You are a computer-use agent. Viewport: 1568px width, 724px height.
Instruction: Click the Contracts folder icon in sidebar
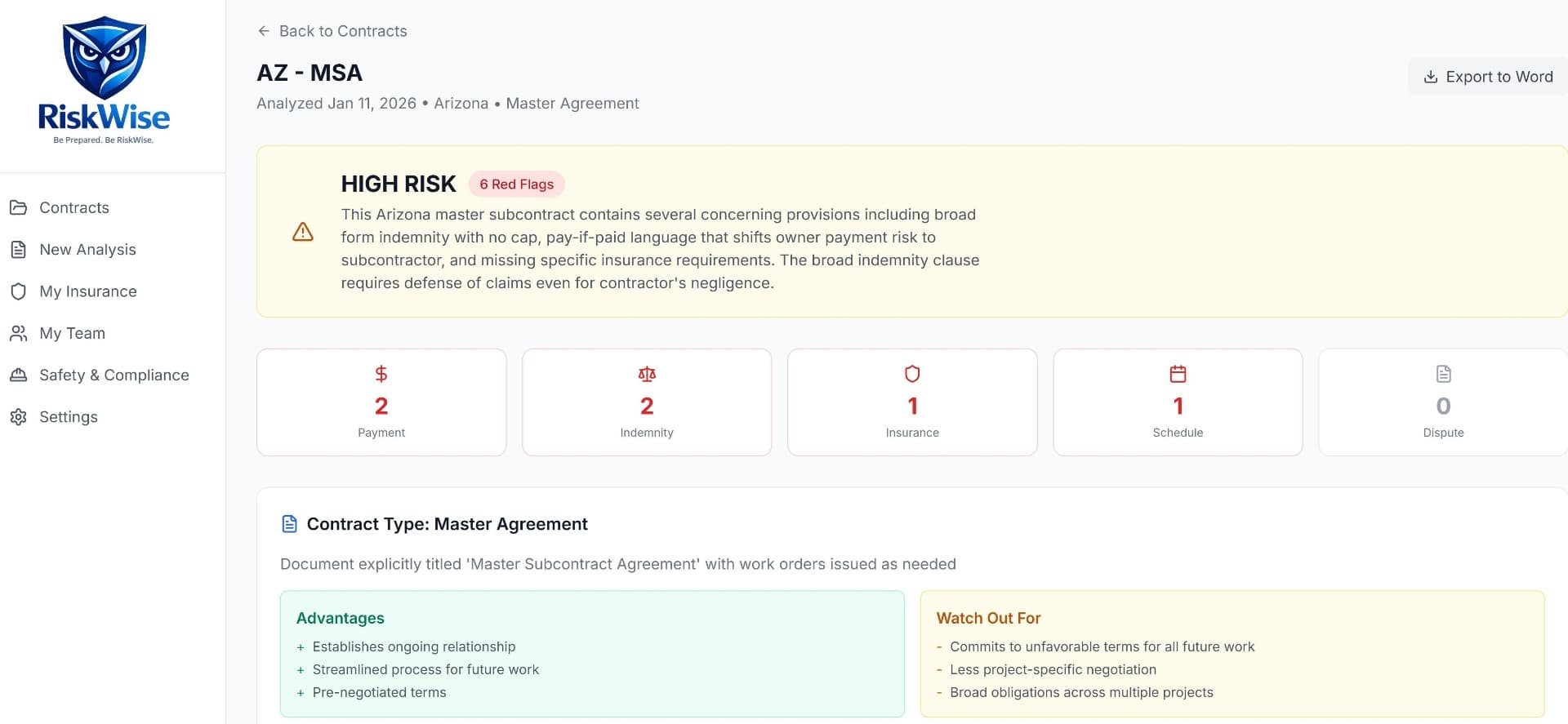coord(18,207)
